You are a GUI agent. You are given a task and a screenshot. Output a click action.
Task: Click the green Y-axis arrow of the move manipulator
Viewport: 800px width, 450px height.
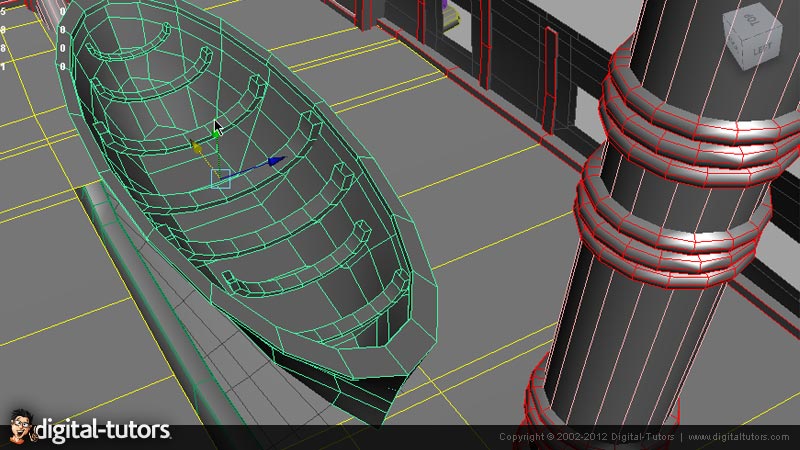tap(217, 134)
